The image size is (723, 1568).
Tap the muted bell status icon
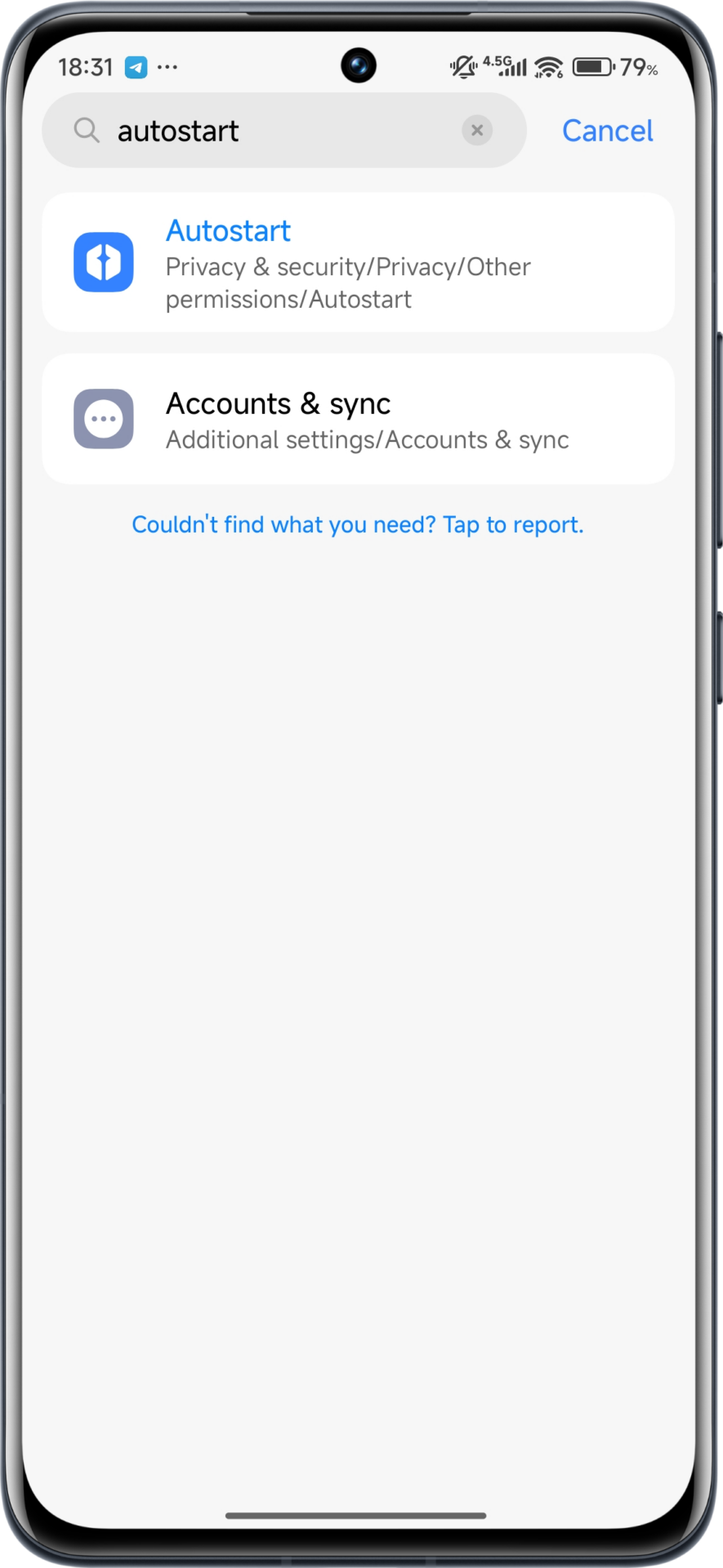tap(463, 66)
